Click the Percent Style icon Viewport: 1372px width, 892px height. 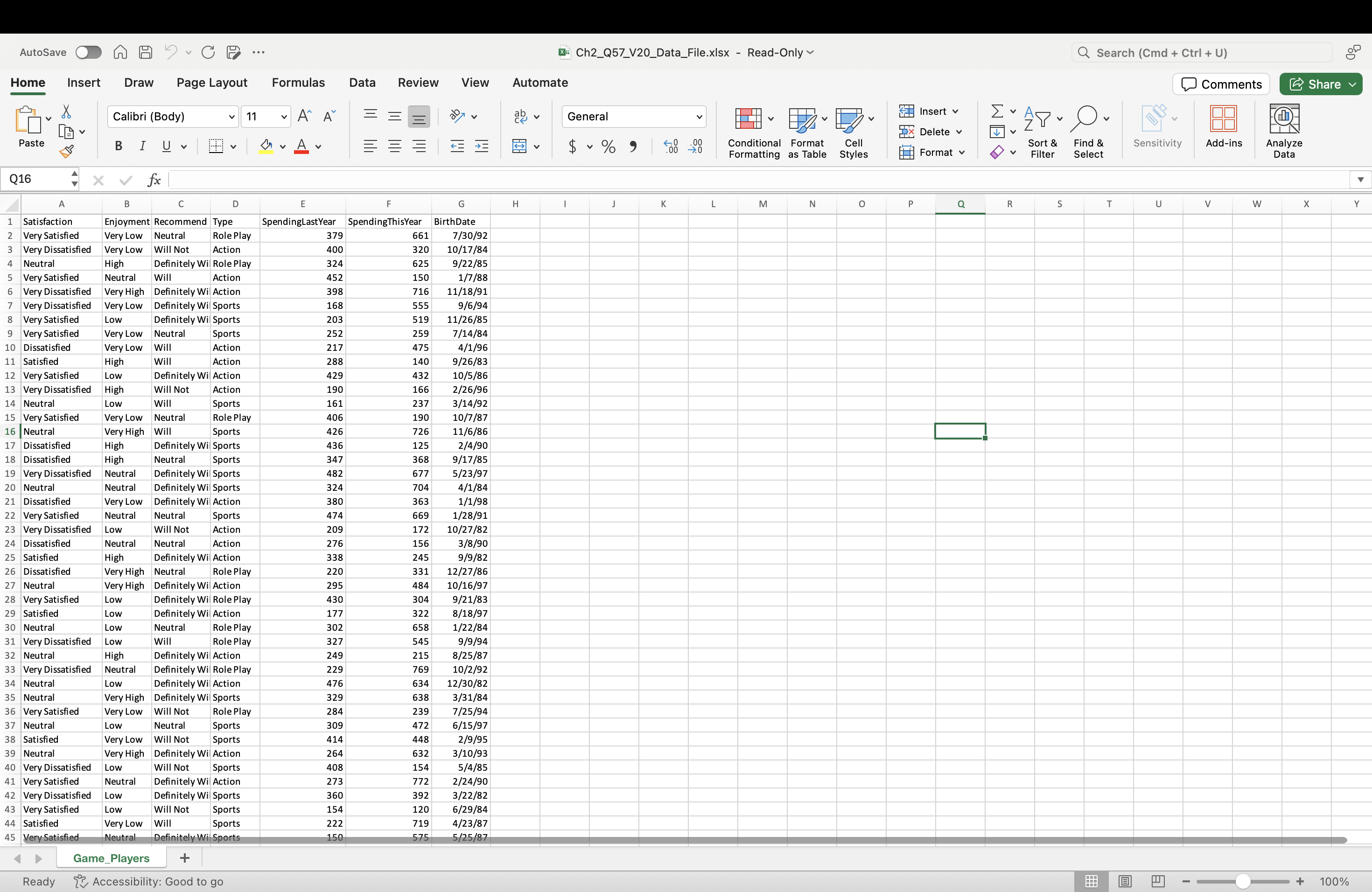point(608,146)
